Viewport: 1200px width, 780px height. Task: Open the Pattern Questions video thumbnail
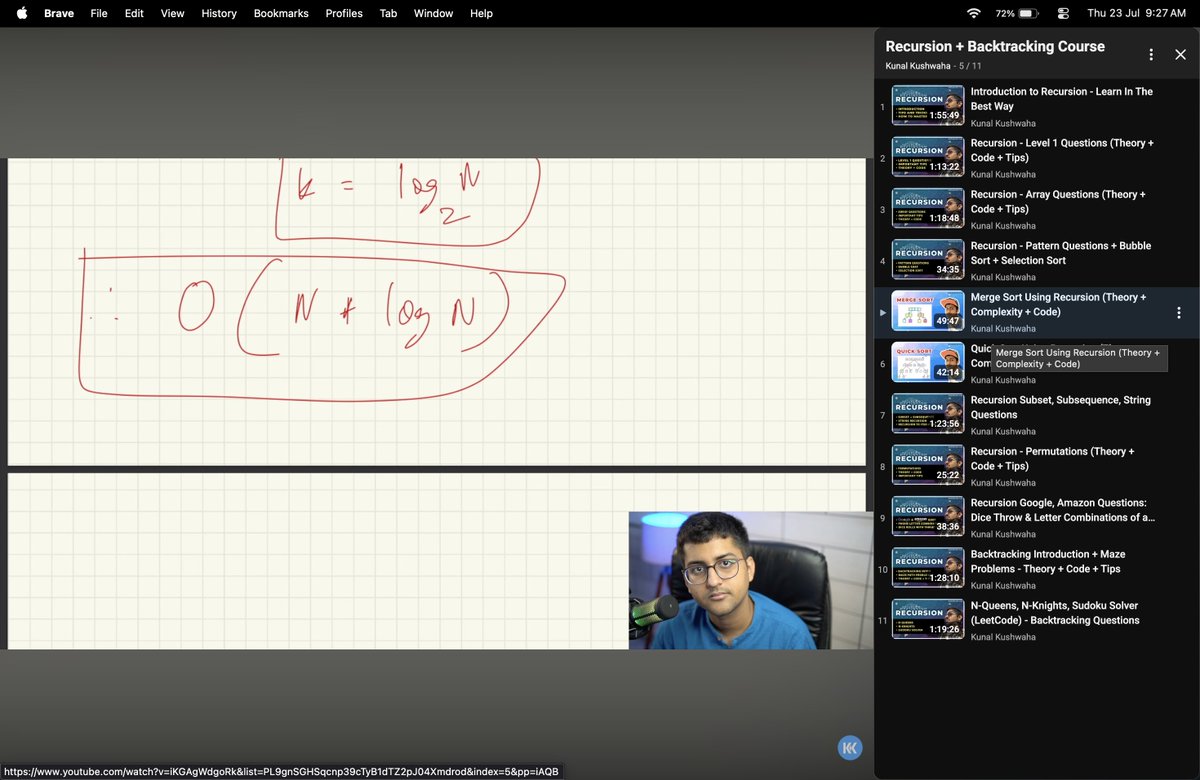pos(928,260)
